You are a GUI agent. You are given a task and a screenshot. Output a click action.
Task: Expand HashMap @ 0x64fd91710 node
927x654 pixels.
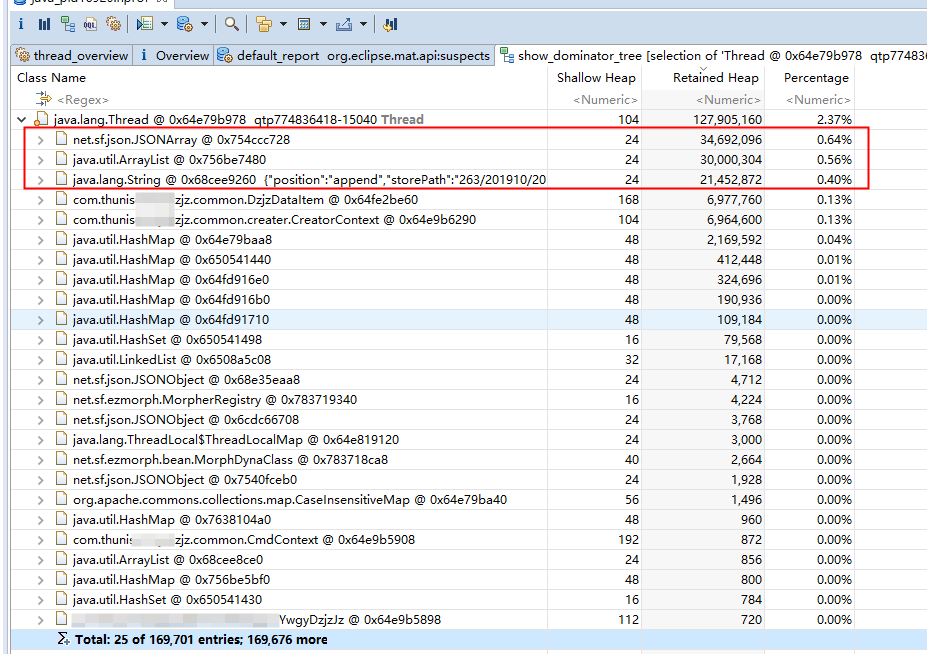pyautogui.click(x=40, y=319)
